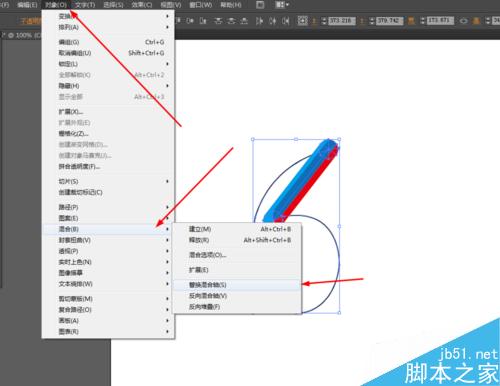Click the blue blended stroke on canvas
The width and height of the screenshot is (500, 386).
click(297, 183)
